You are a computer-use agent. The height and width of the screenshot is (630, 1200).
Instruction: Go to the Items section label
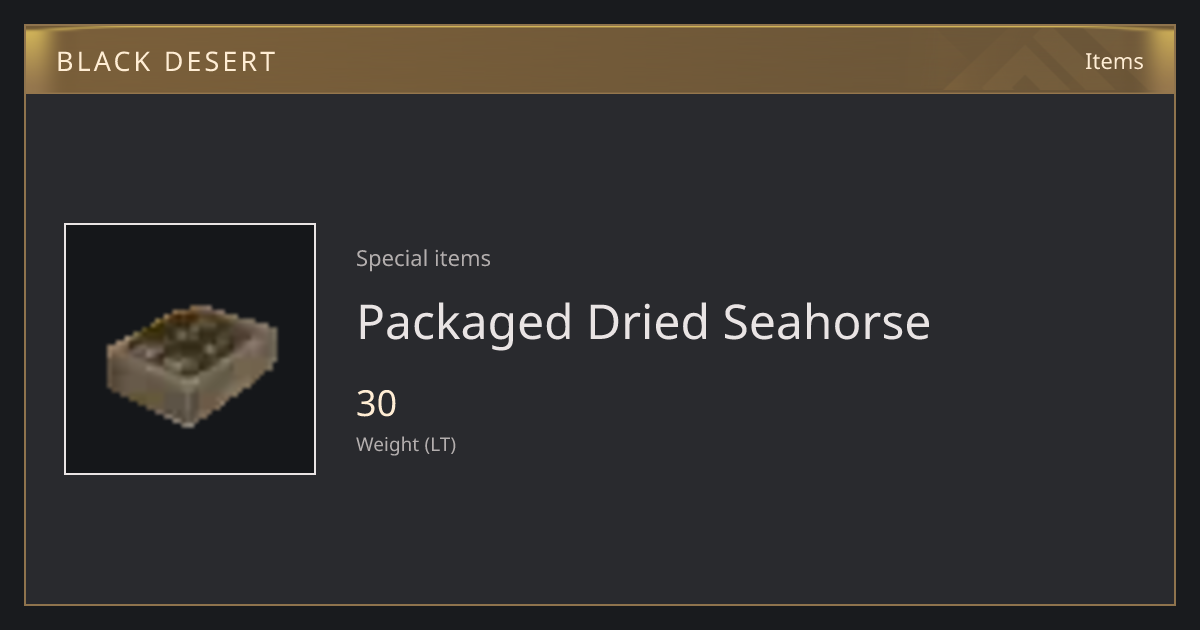[x=1114, y=61]
